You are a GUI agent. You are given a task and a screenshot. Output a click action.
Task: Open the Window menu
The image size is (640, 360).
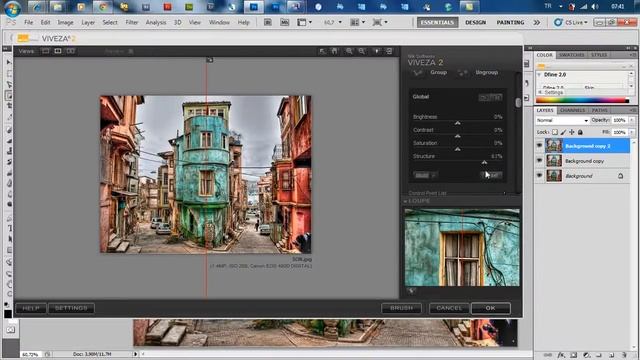tap(219, 22)
